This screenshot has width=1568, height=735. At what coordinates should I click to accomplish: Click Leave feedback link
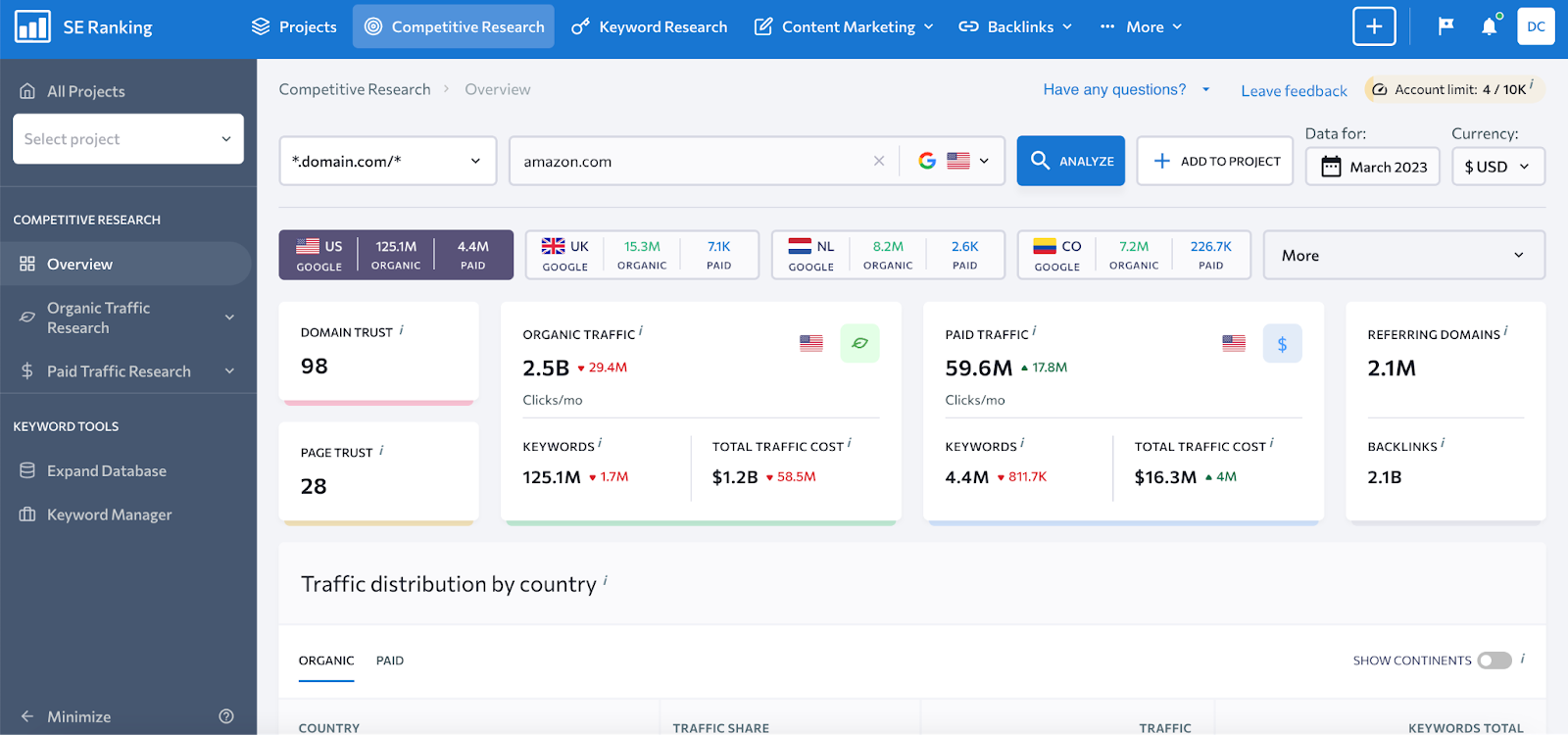(1294, 90)
